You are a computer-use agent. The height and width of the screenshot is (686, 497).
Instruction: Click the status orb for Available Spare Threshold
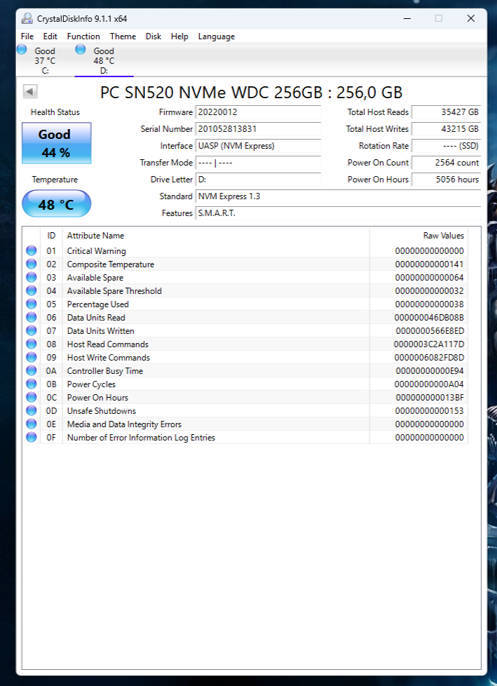pyautogui.click(x=31, y=290)
